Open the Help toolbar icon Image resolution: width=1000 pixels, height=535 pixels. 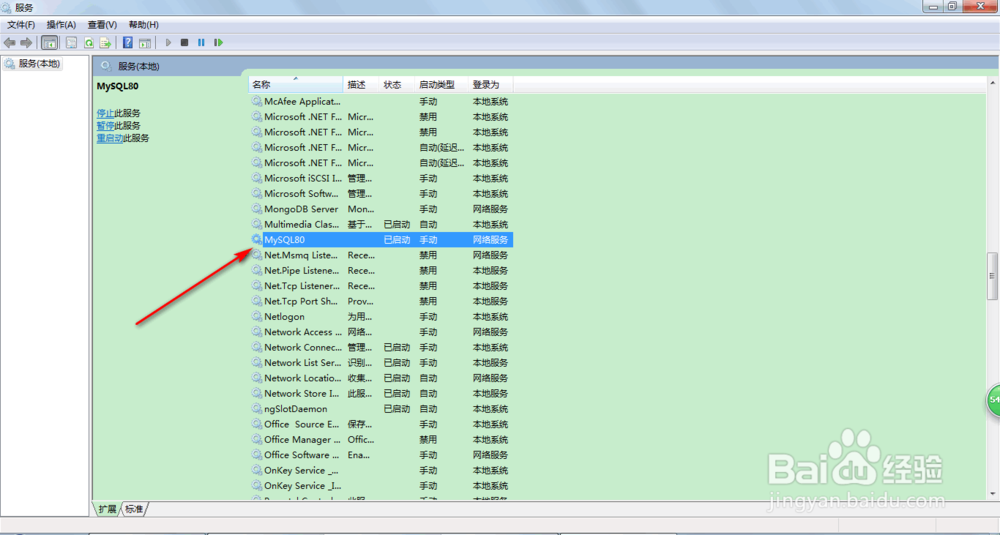point(128,43)
